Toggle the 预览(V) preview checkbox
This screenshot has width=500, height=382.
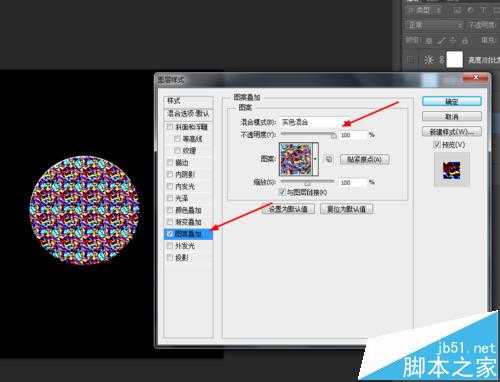click(437, 144)
